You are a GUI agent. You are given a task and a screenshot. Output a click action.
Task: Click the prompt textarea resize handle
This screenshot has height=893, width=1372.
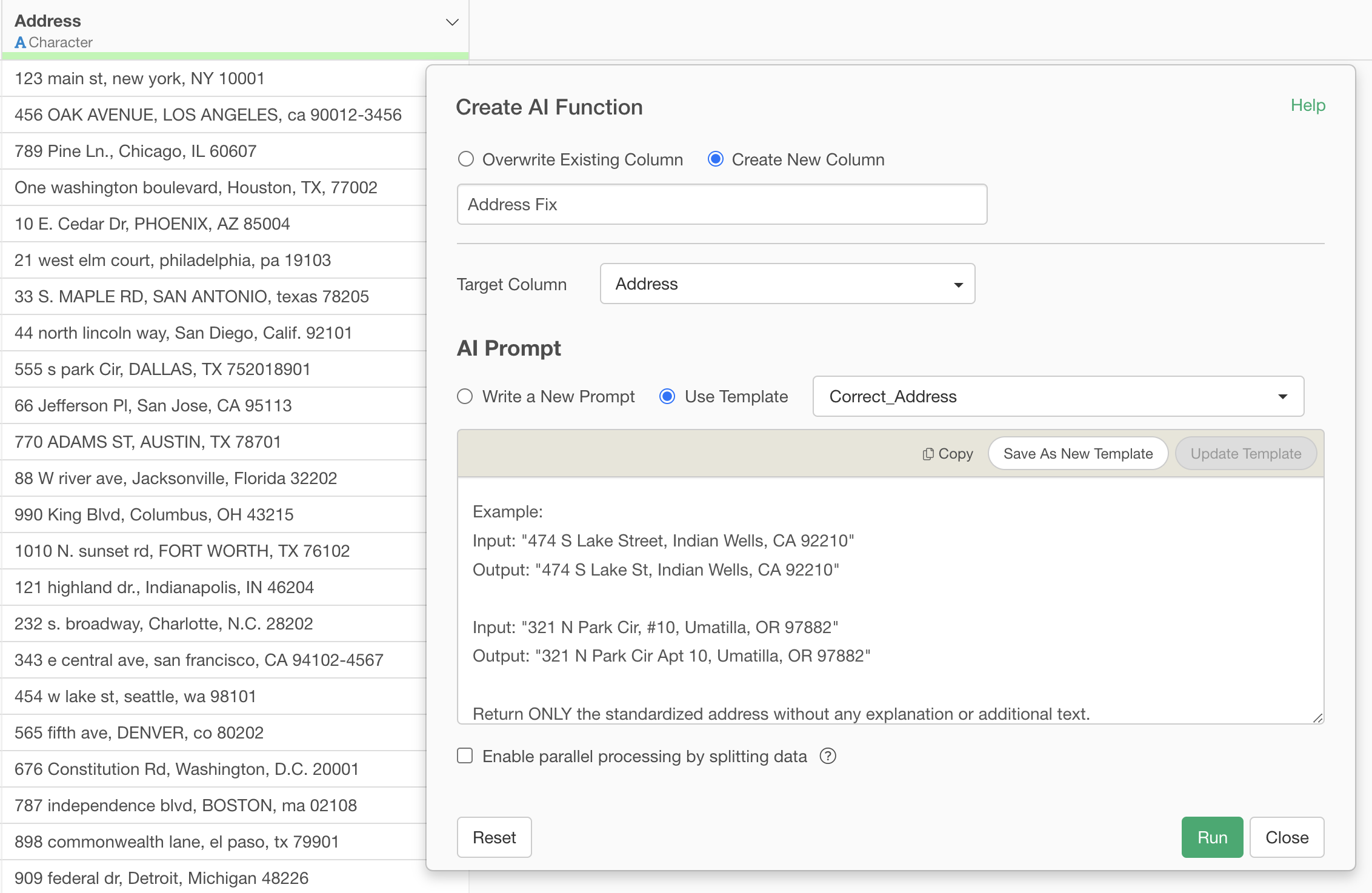[1317, 718]
